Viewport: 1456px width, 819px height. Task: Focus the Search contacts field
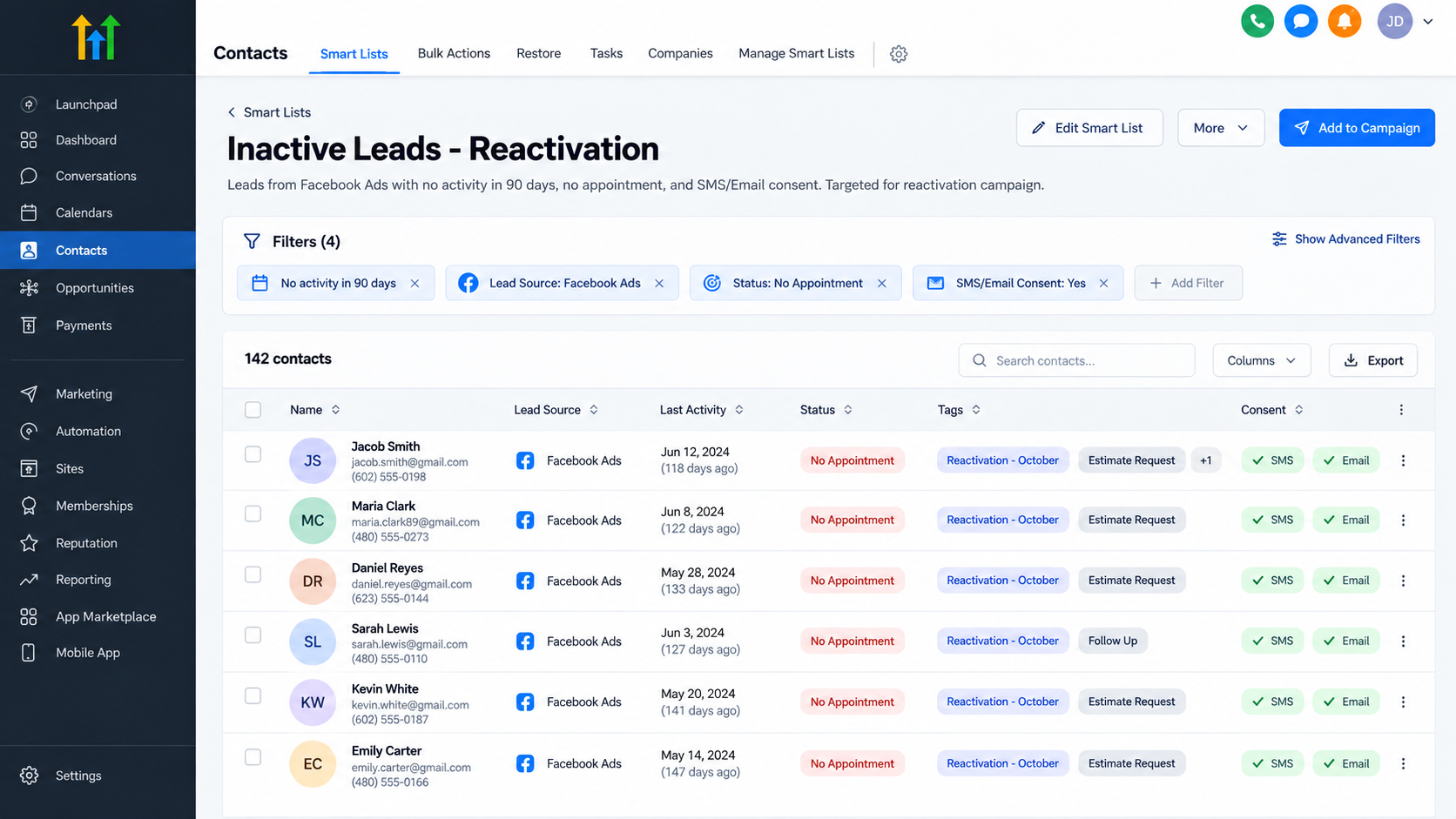pos(1076,360)
